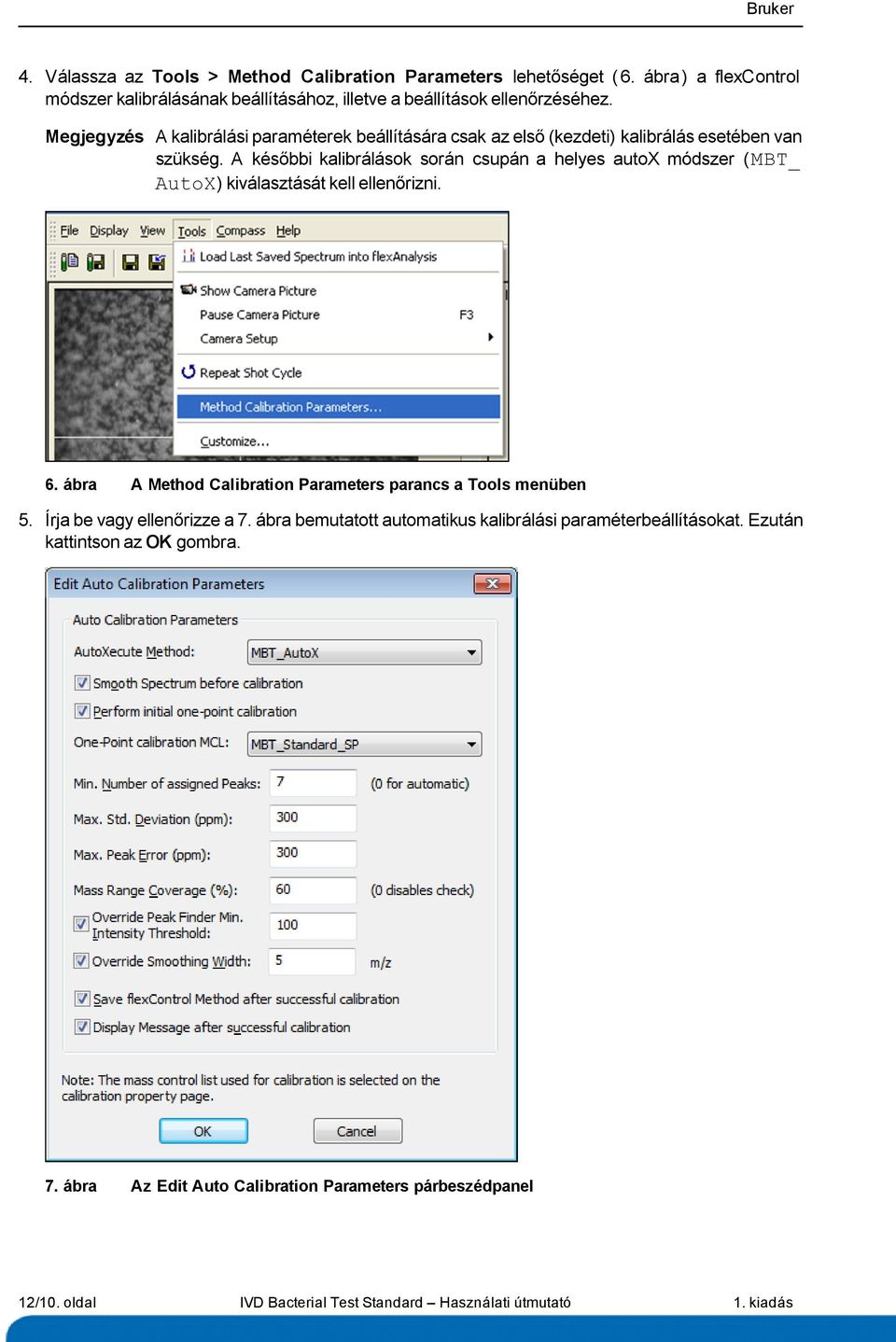Screen dimensions: 896x1342
Task: Click the first toolbar icon with the green tube and document
Action: coord(69,262)
